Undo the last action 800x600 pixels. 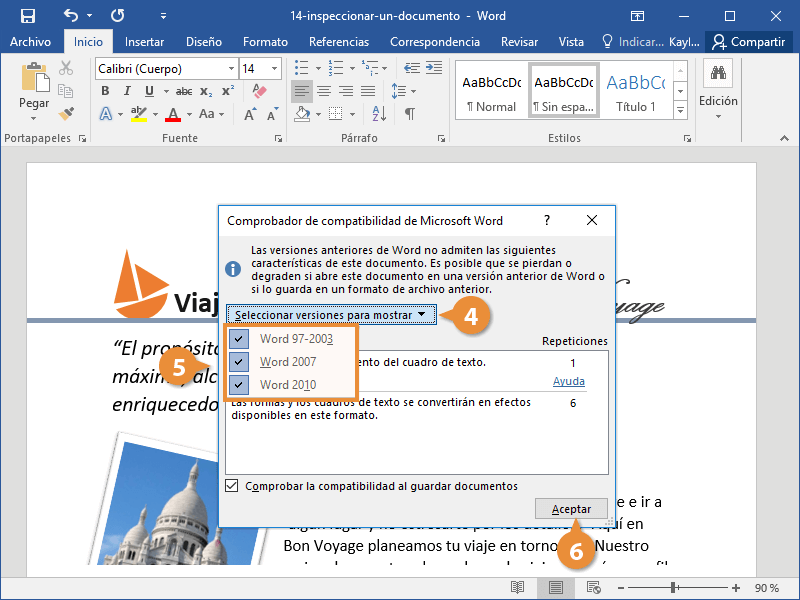71,16
